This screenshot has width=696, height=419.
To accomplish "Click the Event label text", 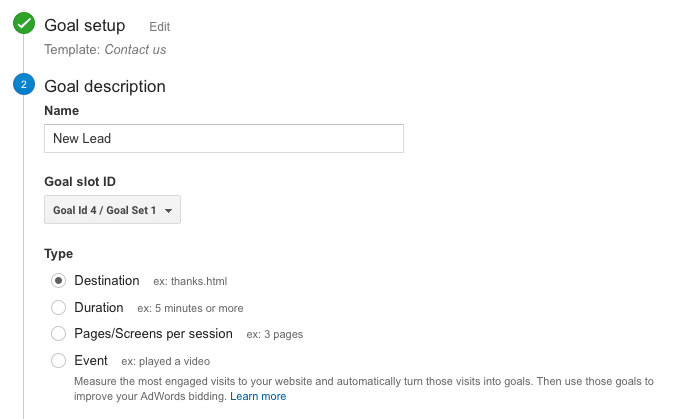I will [91, 360].
